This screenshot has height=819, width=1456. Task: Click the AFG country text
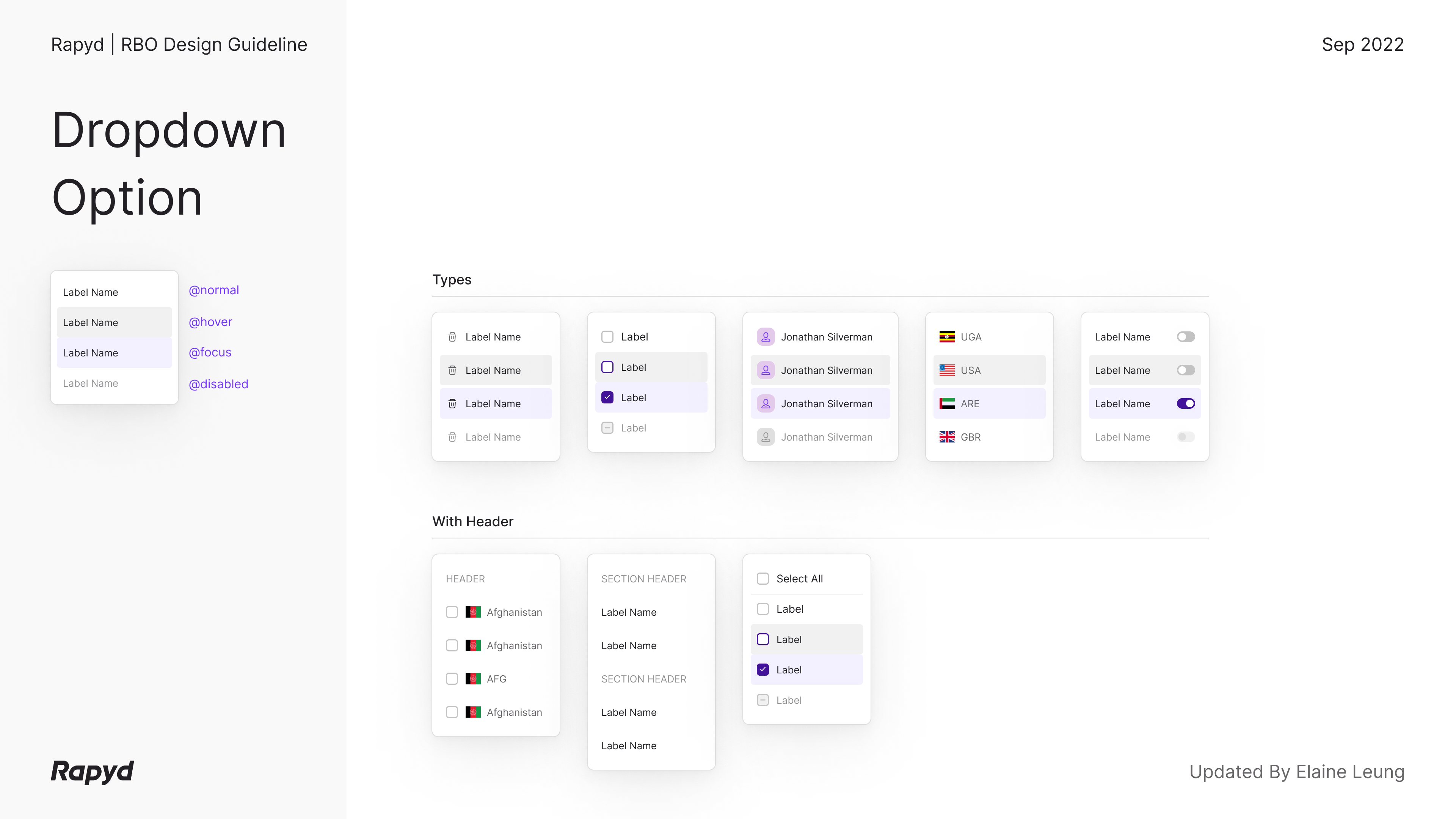tap(496, 679)
